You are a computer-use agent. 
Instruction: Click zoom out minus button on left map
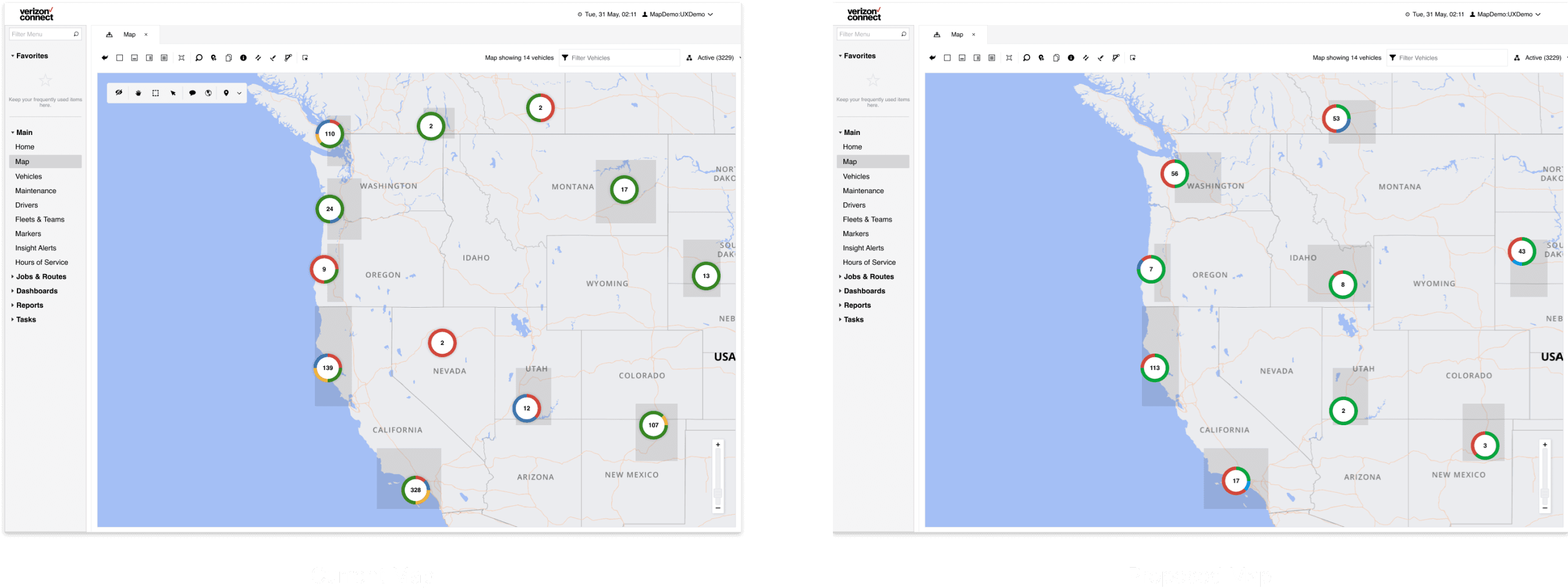(718, 508)
